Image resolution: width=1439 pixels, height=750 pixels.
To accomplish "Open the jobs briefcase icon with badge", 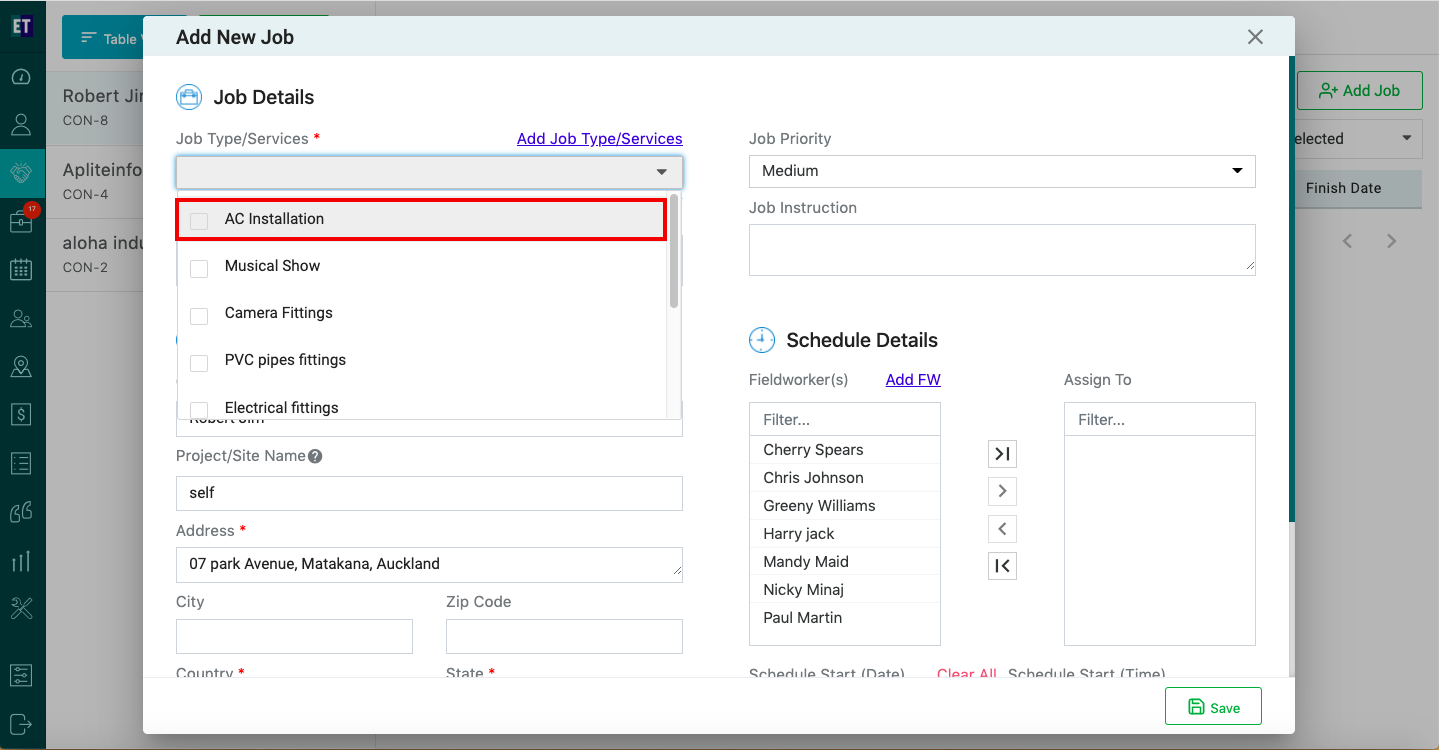I will point(22,220).
